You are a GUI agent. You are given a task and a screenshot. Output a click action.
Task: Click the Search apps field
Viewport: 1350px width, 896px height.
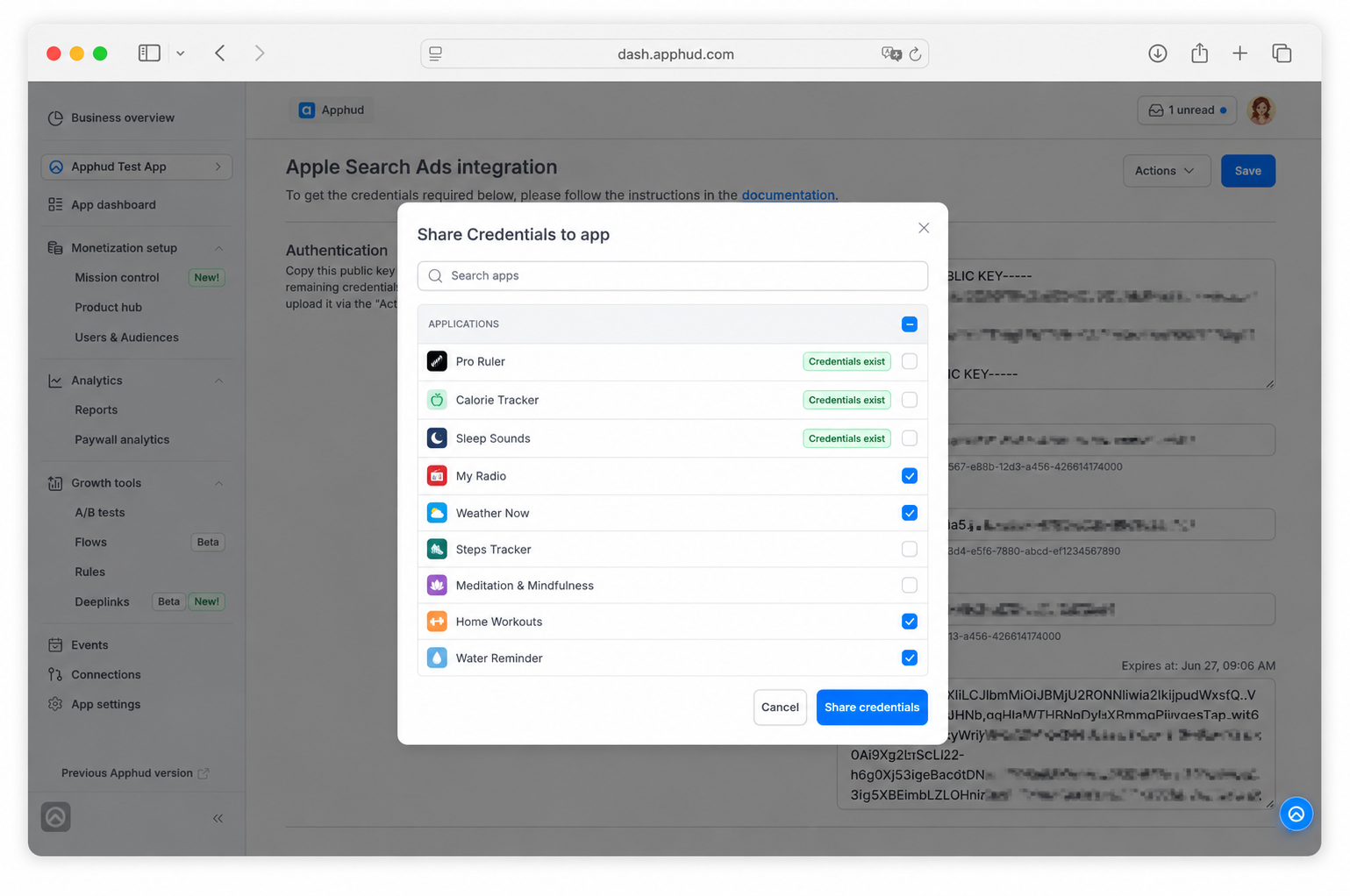point(673,276)
